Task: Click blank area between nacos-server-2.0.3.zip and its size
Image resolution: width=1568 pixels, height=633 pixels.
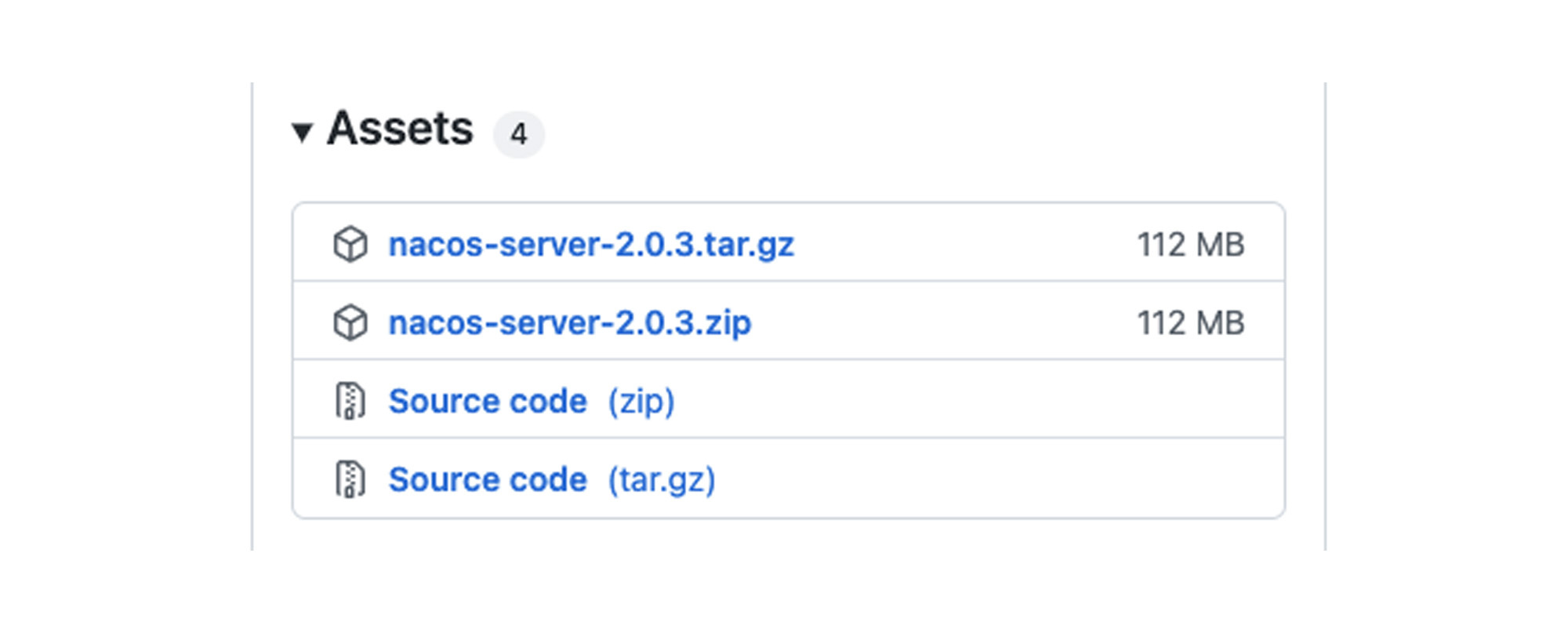Action: 941,322
